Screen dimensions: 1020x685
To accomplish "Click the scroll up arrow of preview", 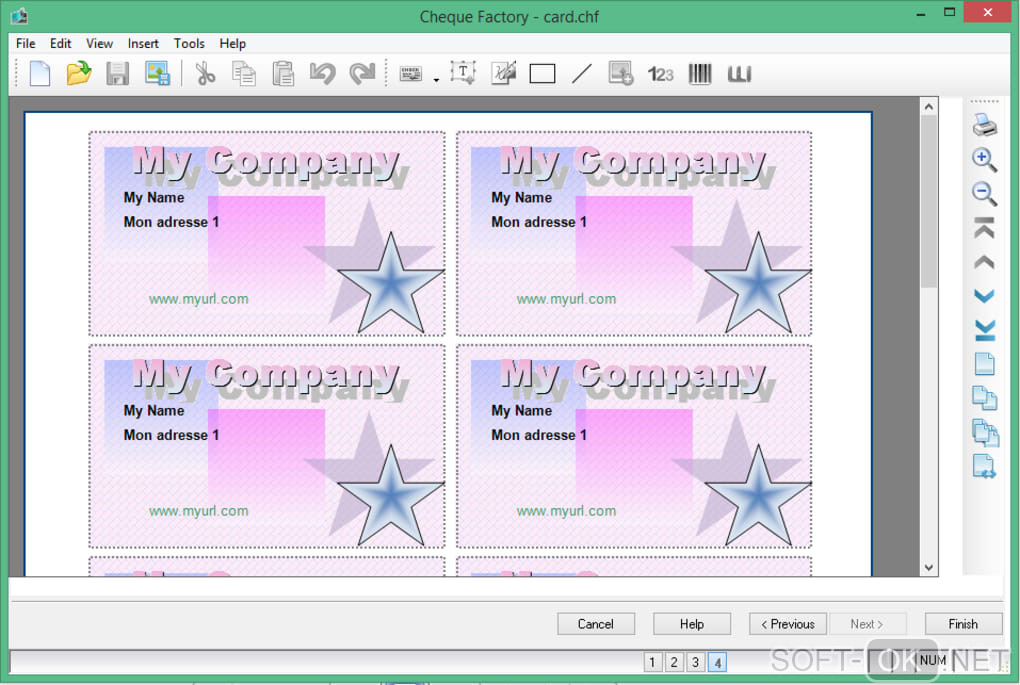I will (x=929, y=107).
